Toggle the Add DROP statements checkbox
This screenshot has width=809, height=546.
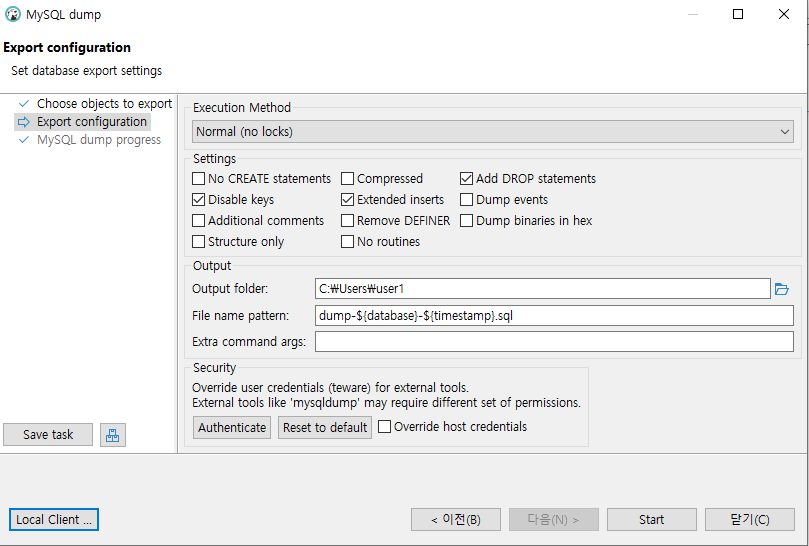tap(467, 179)
